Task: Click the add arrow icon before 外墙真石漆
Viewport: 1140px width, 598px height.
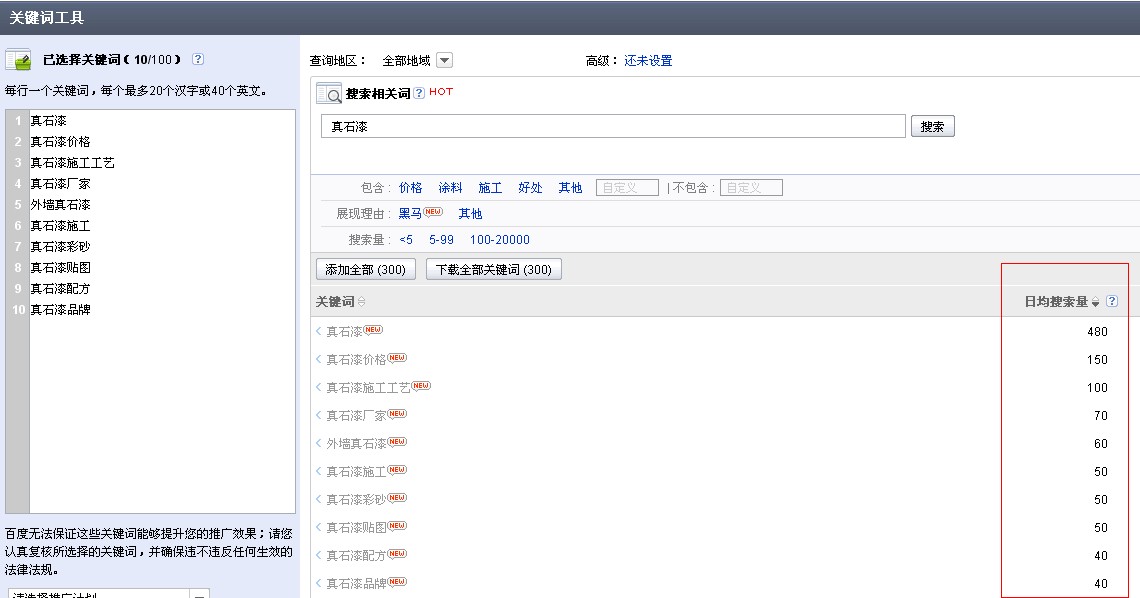Action: pyautogui.click(x=319, y=442)
